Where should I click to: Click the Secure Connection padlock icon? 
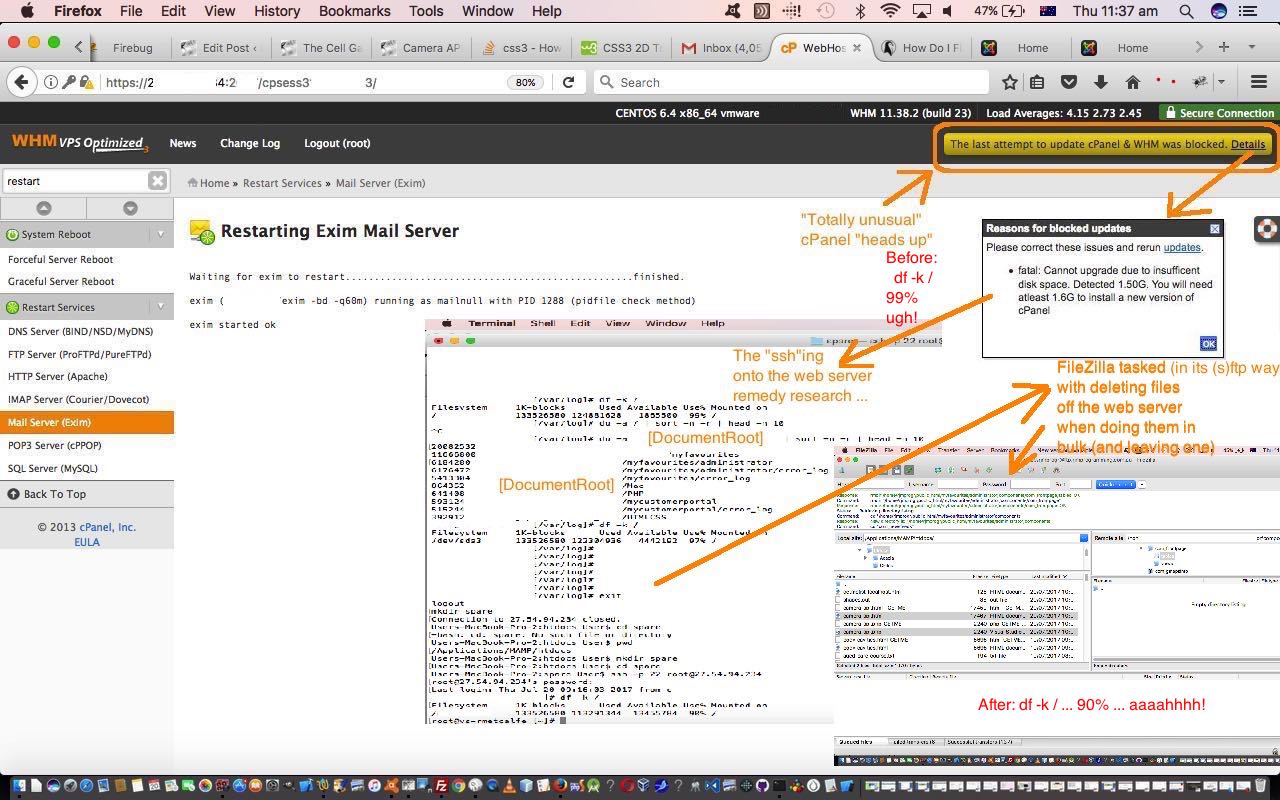(x=1170, y=113)
